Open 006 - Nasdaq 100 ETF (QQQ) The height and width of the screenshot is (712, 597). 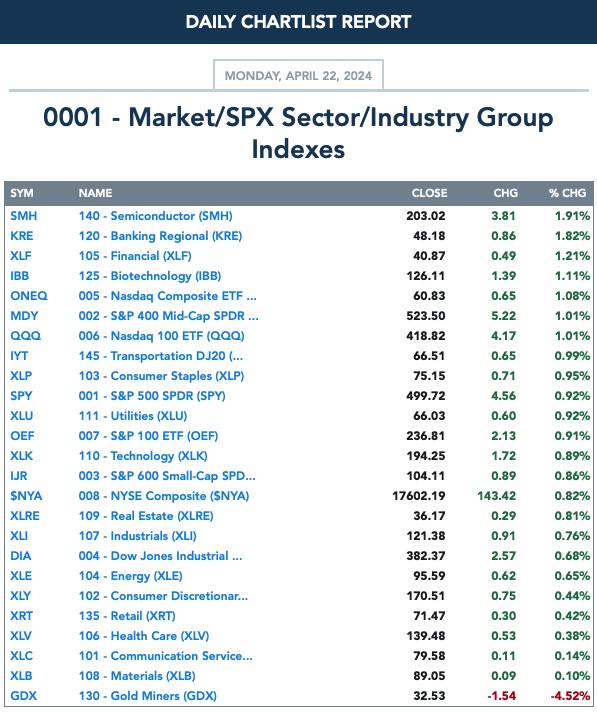coord(161,336)
